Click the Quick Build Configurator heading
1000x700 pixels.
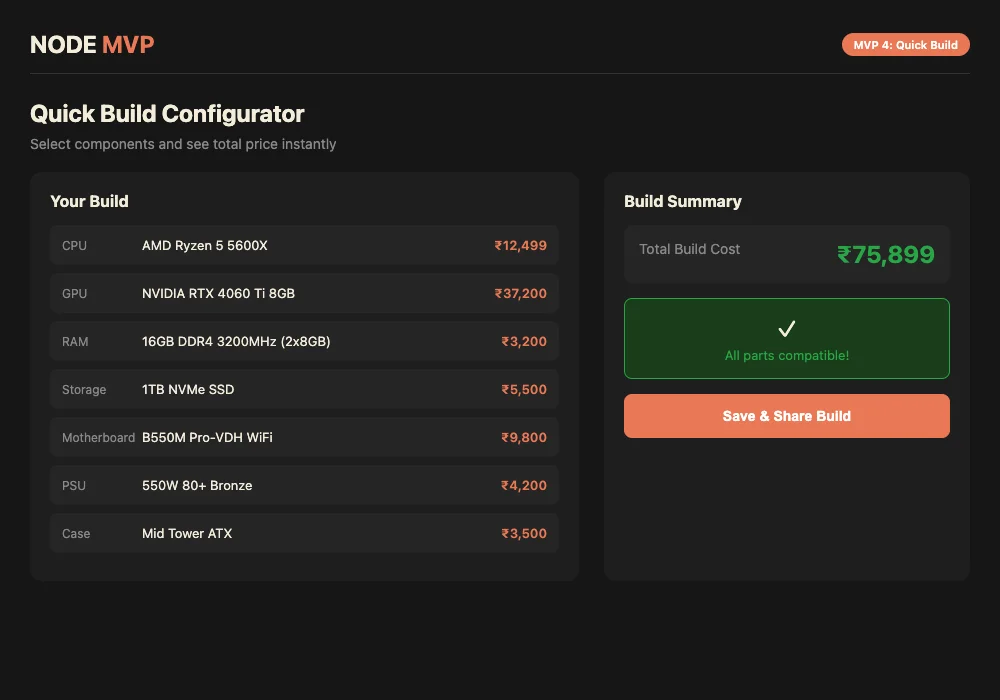[167, 114]
